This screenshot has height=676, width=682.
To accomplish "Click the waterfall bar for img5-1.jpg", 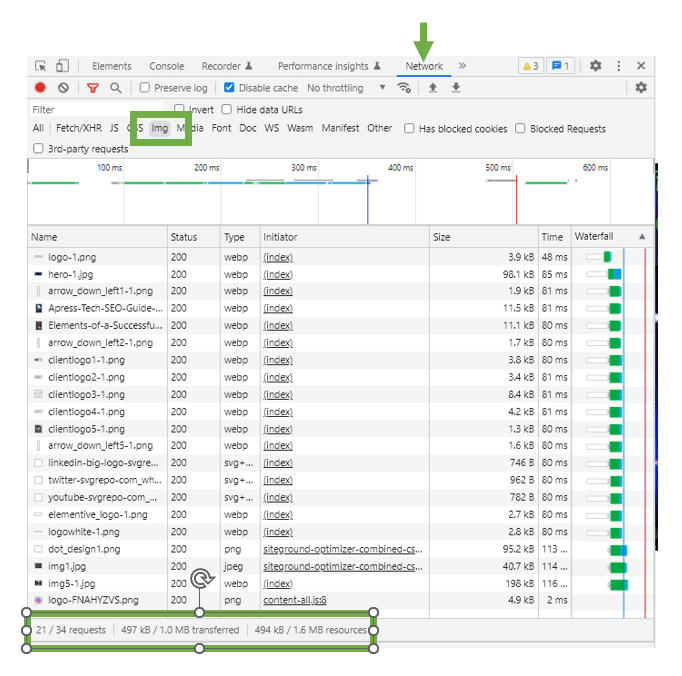I will [618, 585].
